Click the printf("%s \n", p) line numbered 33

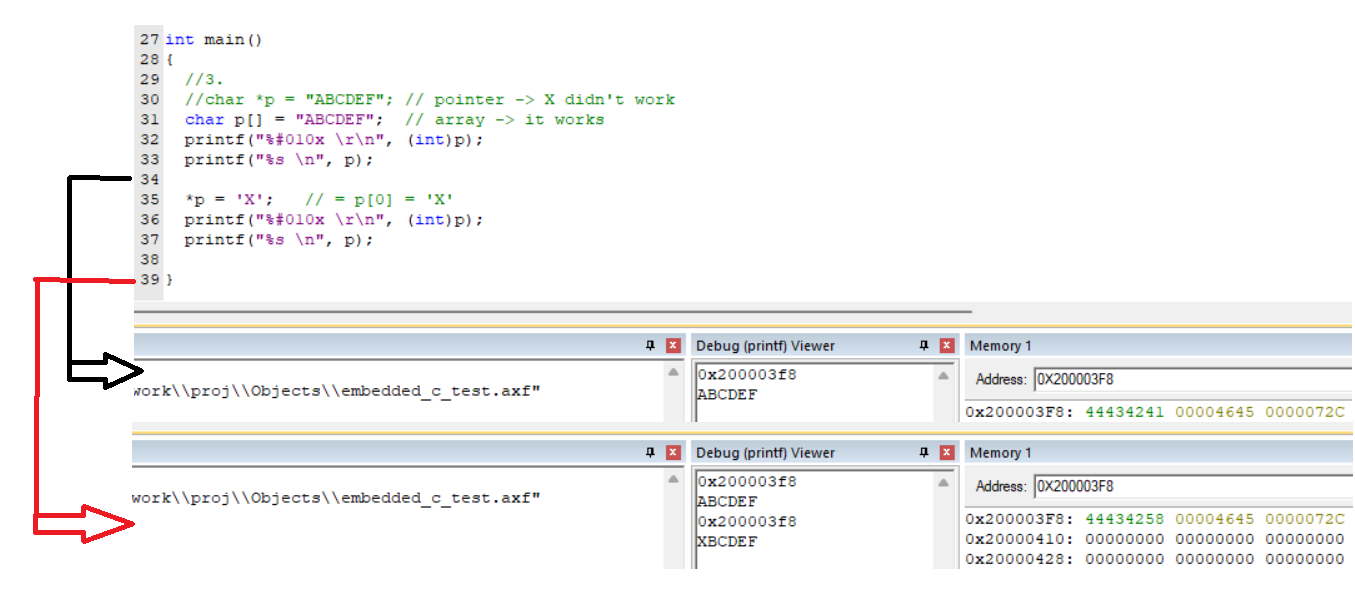coord(279,160)
